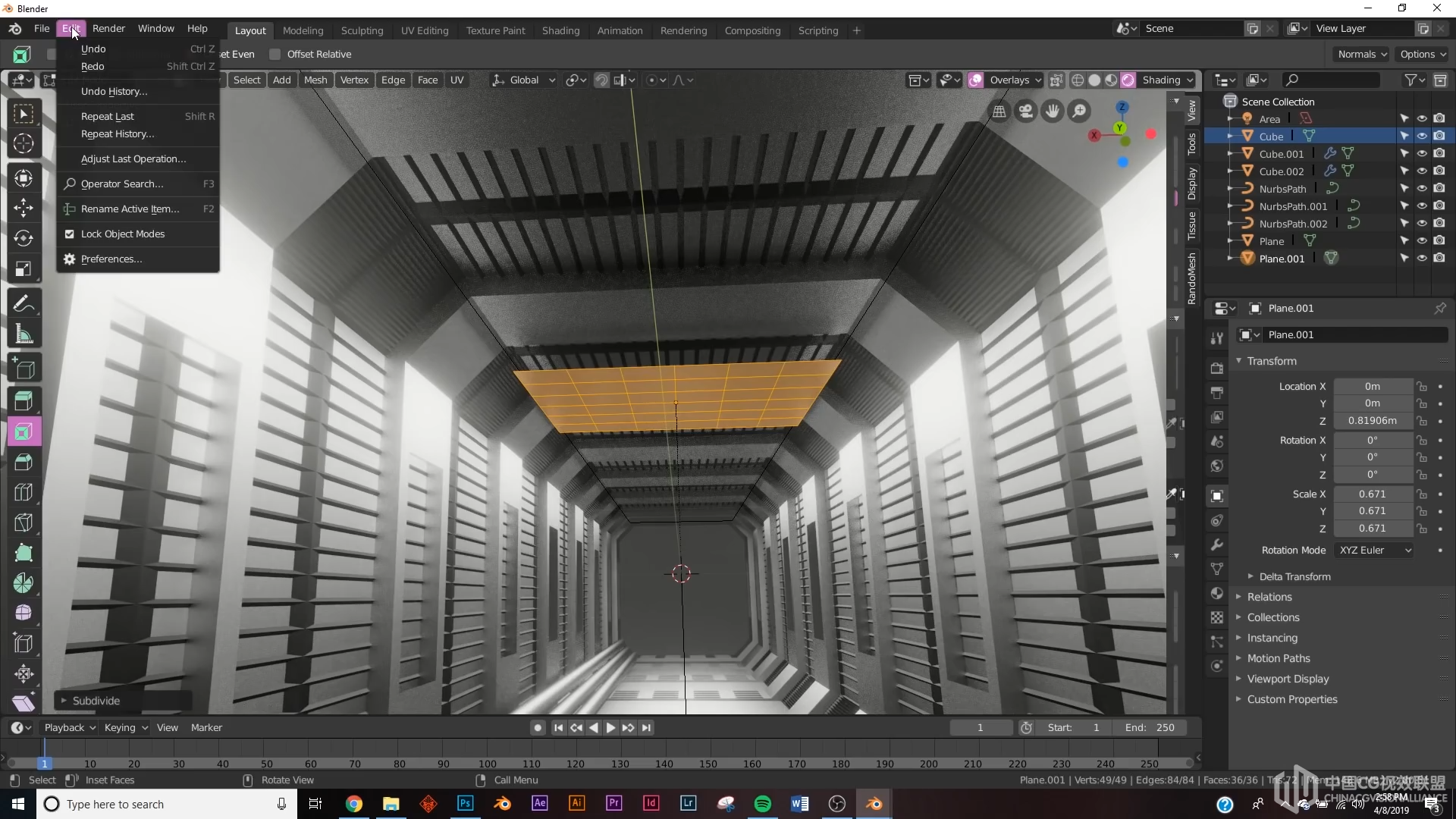Select the Rotate tool in left toolbar

tap(24, 238)
